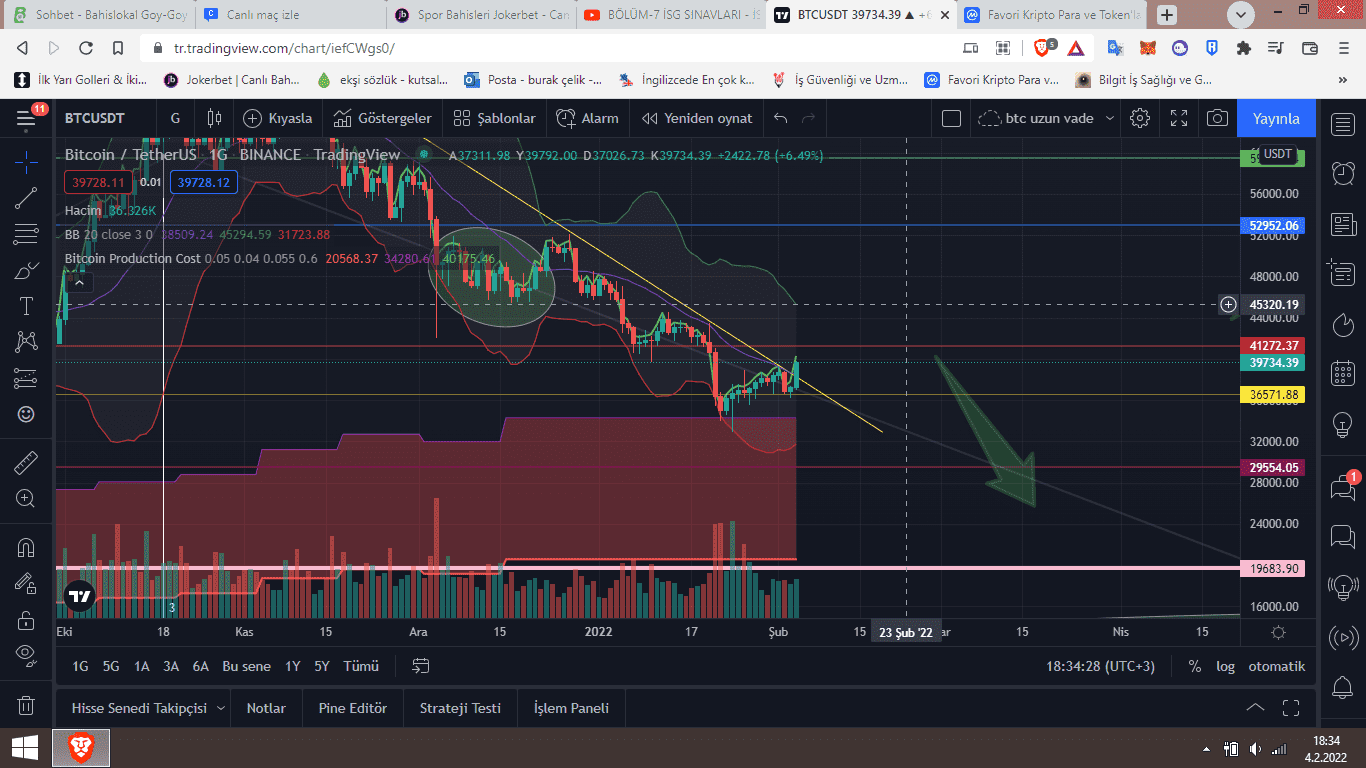Activate the zoom in tool
The width and height of the screenshot is (1366, 768).
tap(27, 498)
